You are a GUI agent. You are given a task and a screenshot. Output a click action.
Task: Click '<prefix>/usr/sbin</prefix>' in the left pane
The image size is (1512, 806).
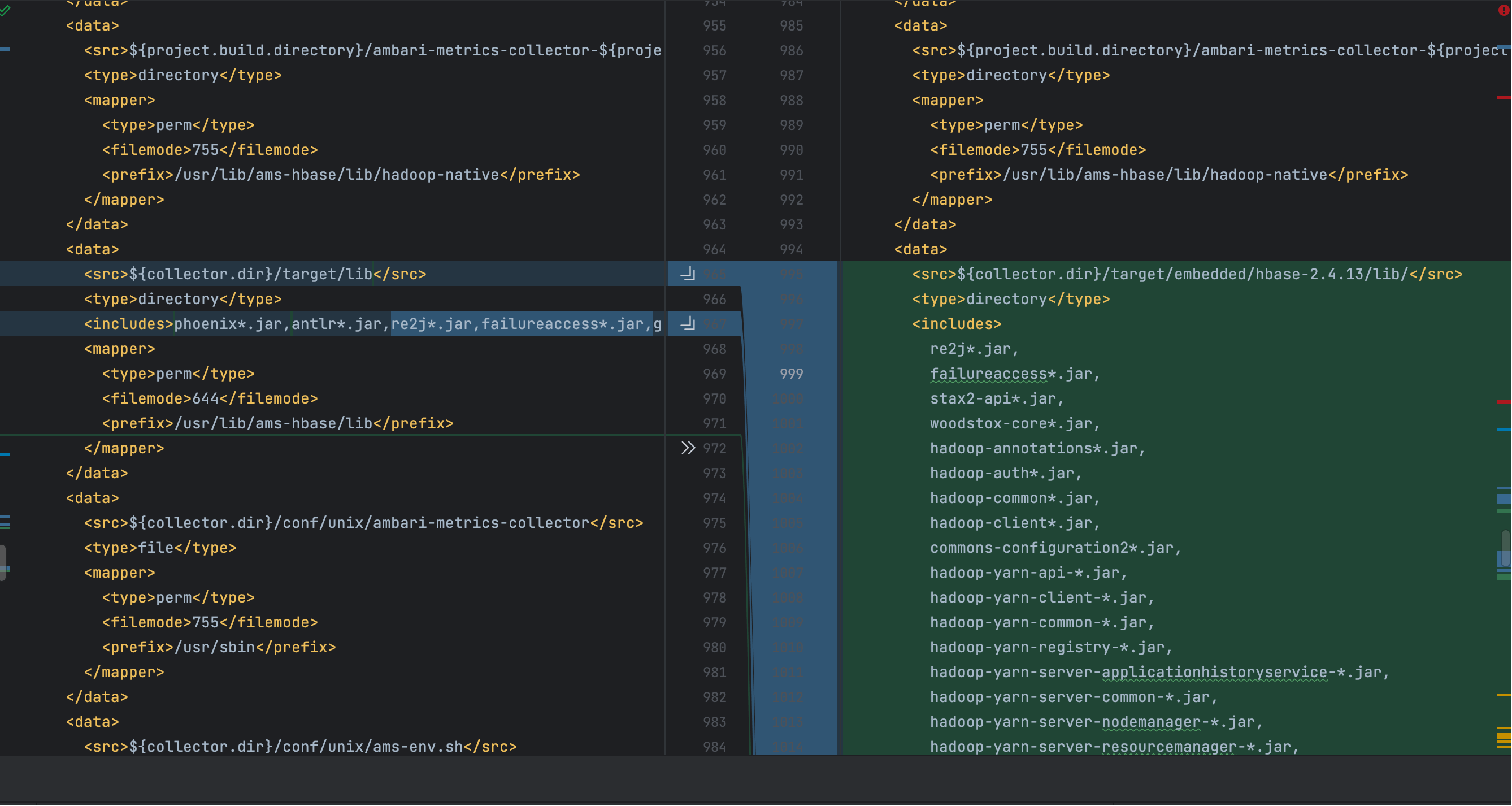coord(219,647)
